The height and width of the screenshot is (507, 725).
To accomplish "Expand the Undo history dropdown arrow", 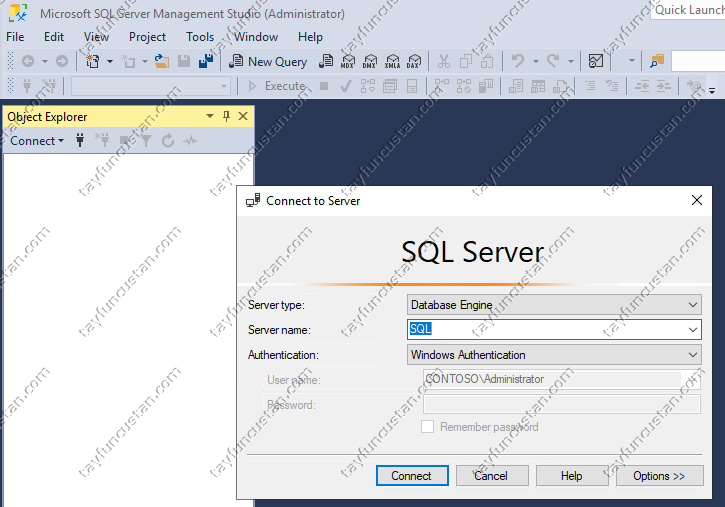I will point(535,61).
